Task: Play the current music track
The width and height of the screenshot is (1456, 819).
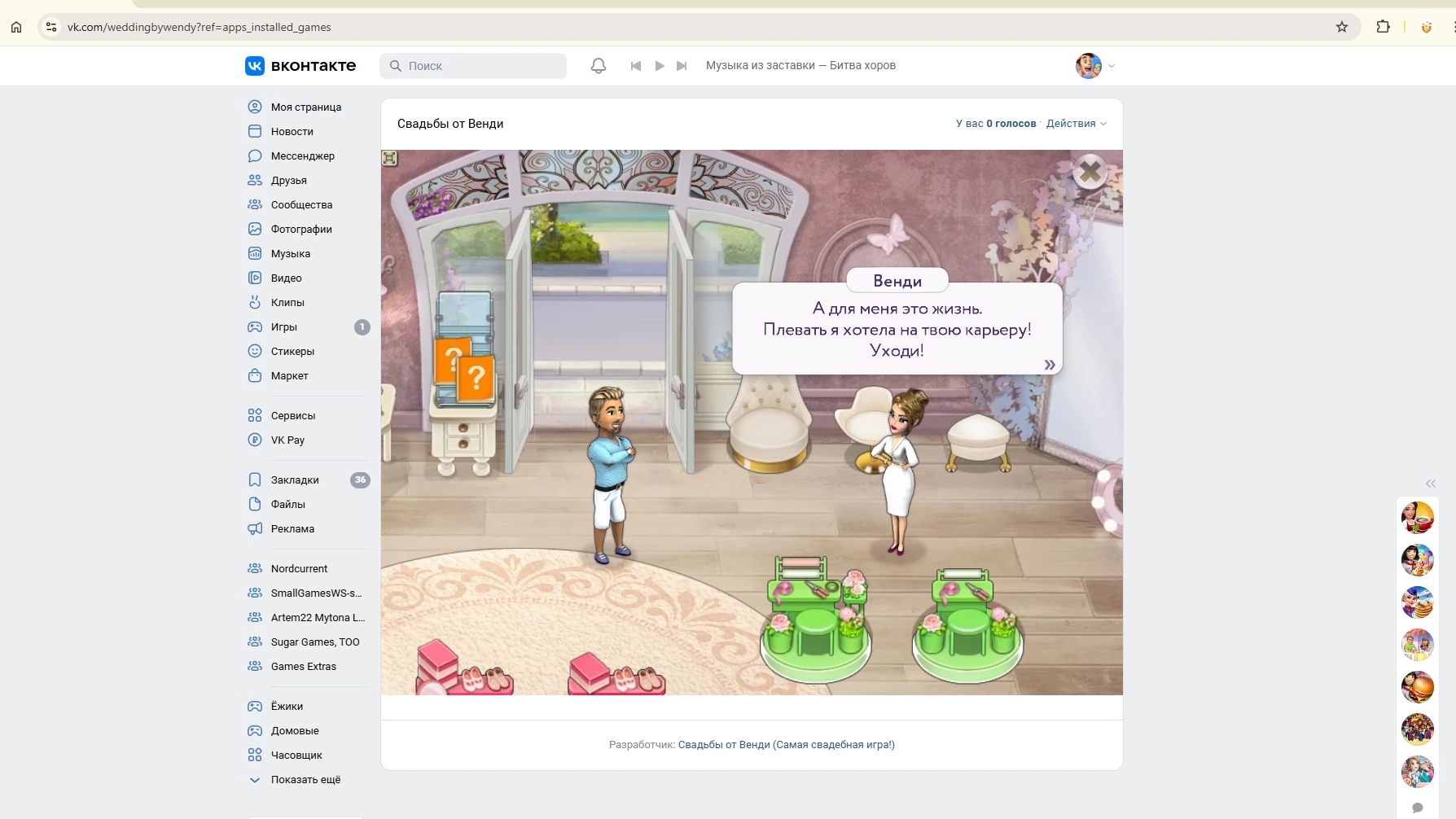Action: (660, 66)
